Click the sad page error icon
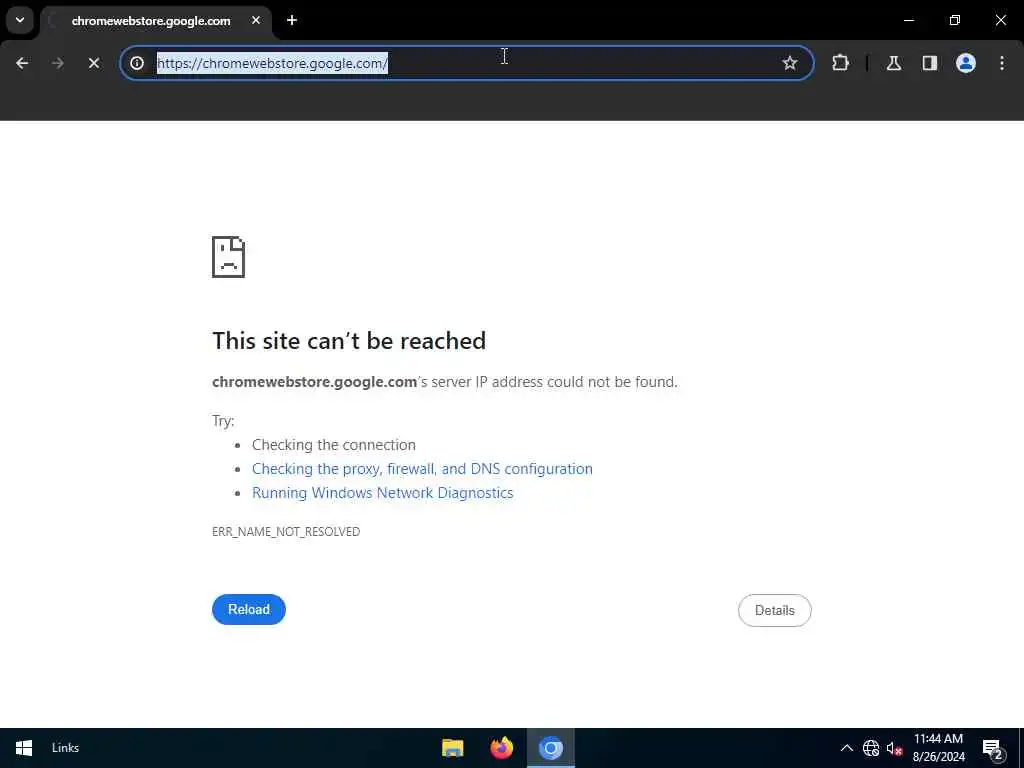 pyautogui.click(x=229, y=257)
